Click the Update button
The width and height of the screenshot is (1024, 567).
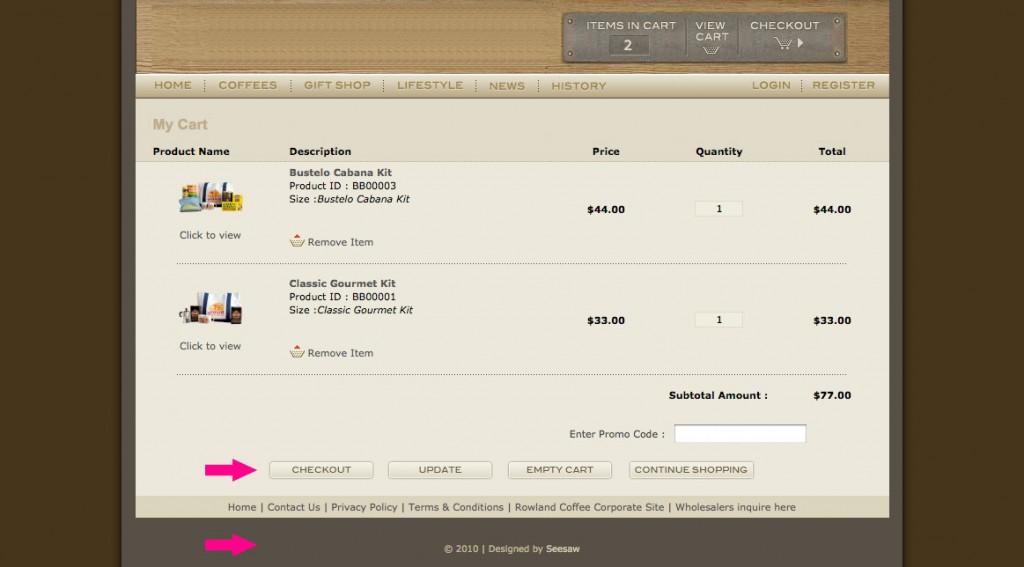(440, 470)
